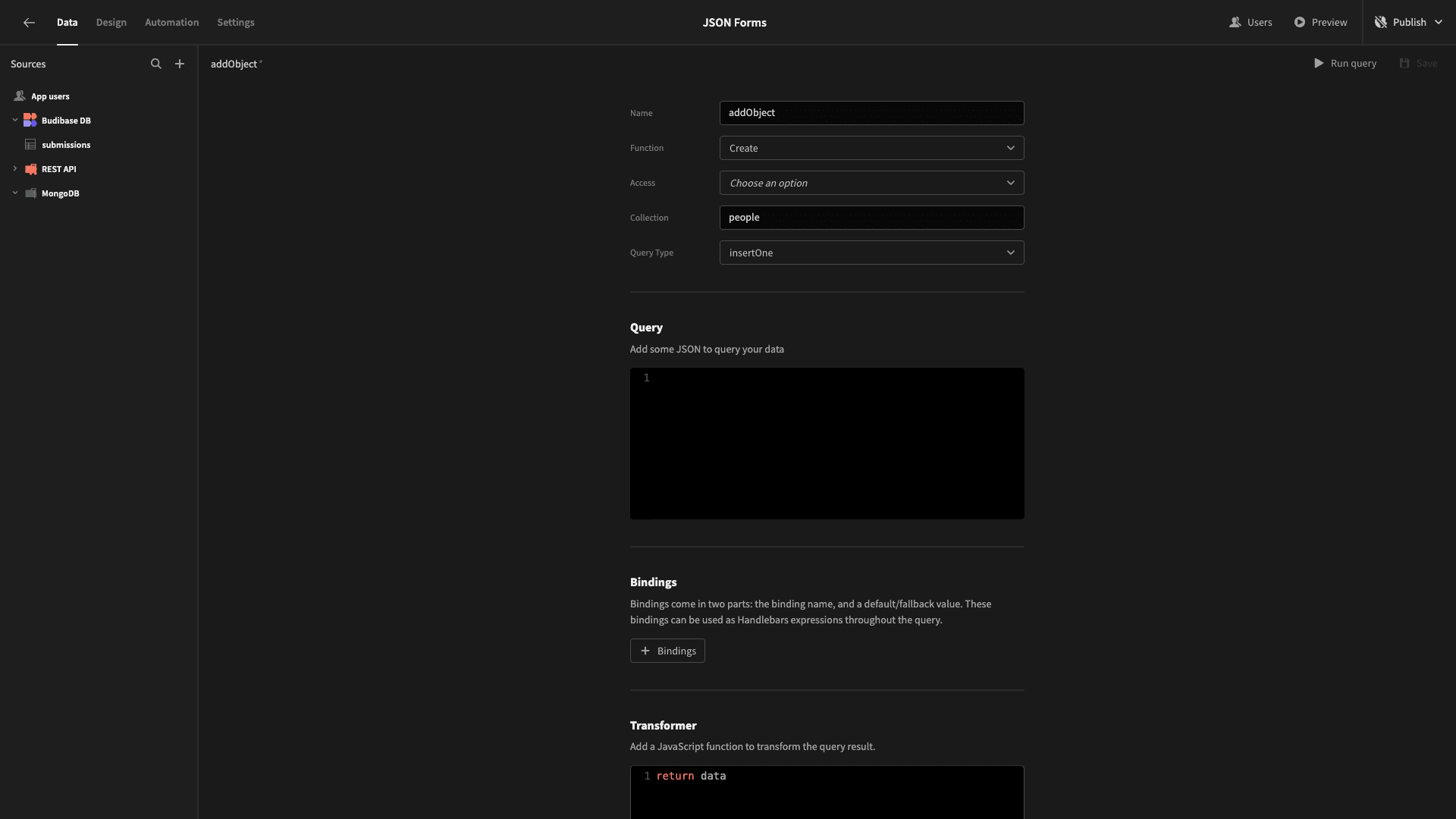
Task: Click the submissions table icon
Action: click(x=30, y=145)
